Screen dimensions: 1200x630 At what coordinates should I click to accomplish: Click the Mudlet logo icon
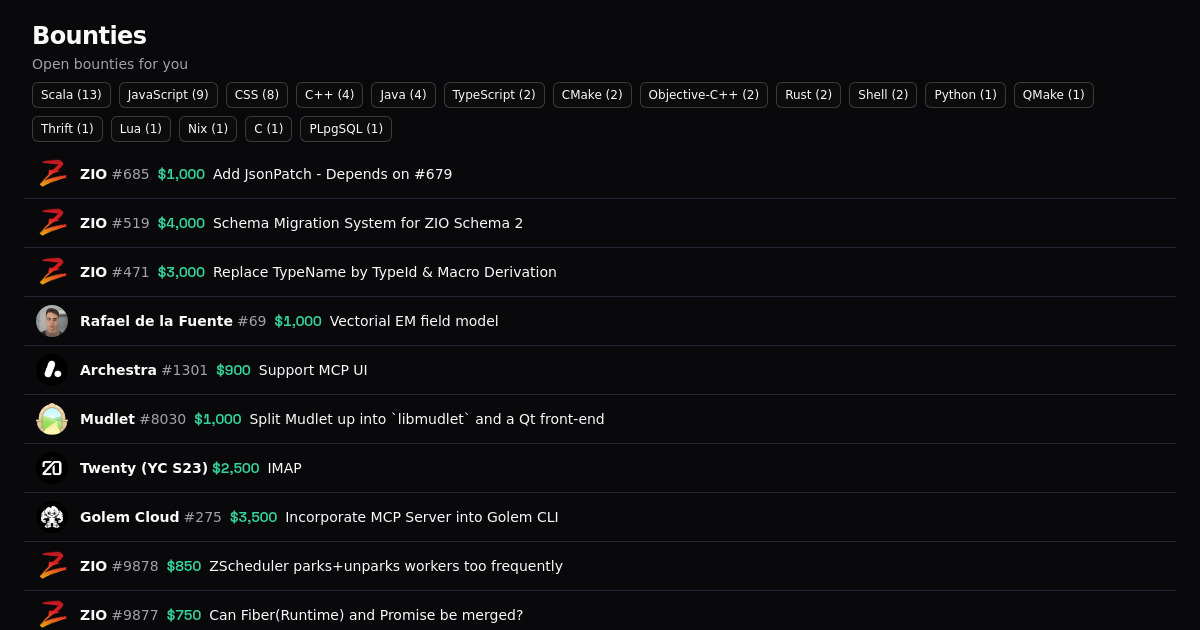click(52, 419)
